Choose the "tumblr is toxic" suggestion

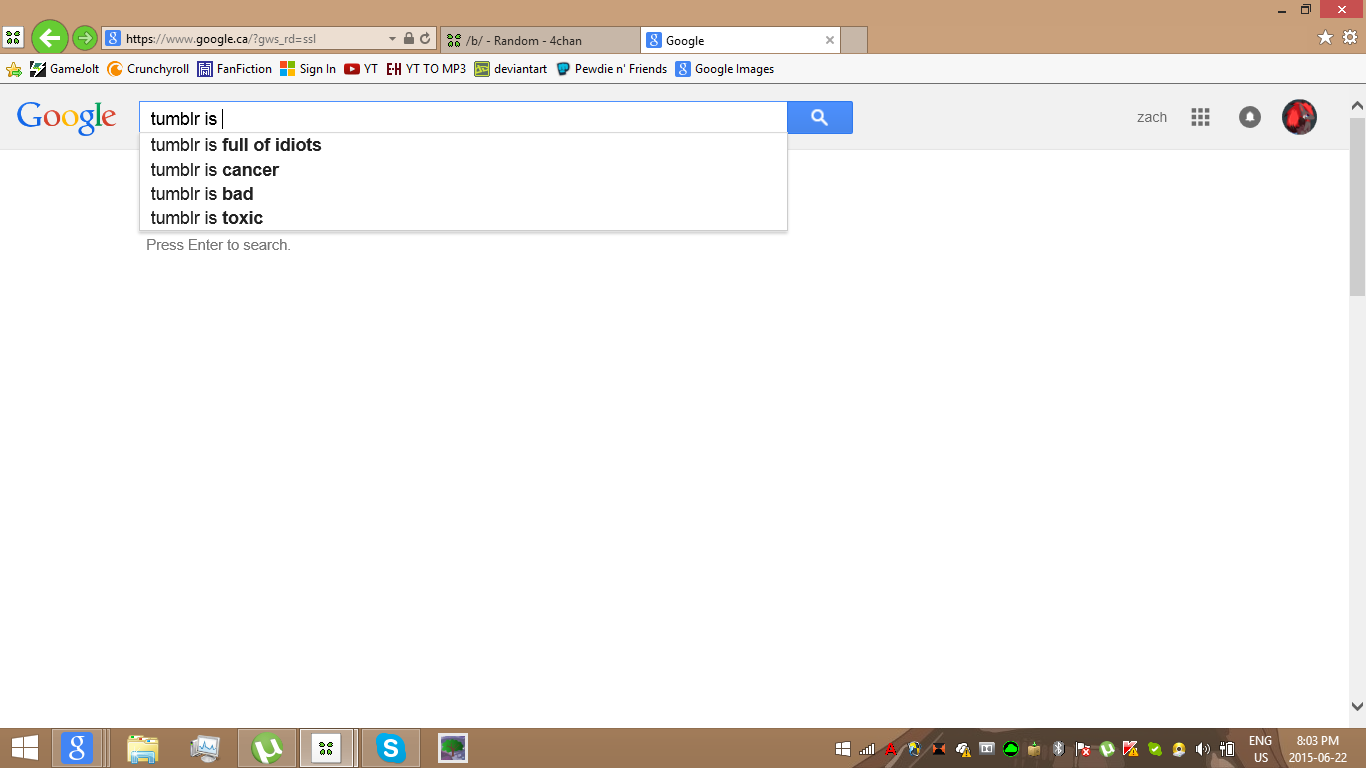pyautogui.click(x=207, y=218)
